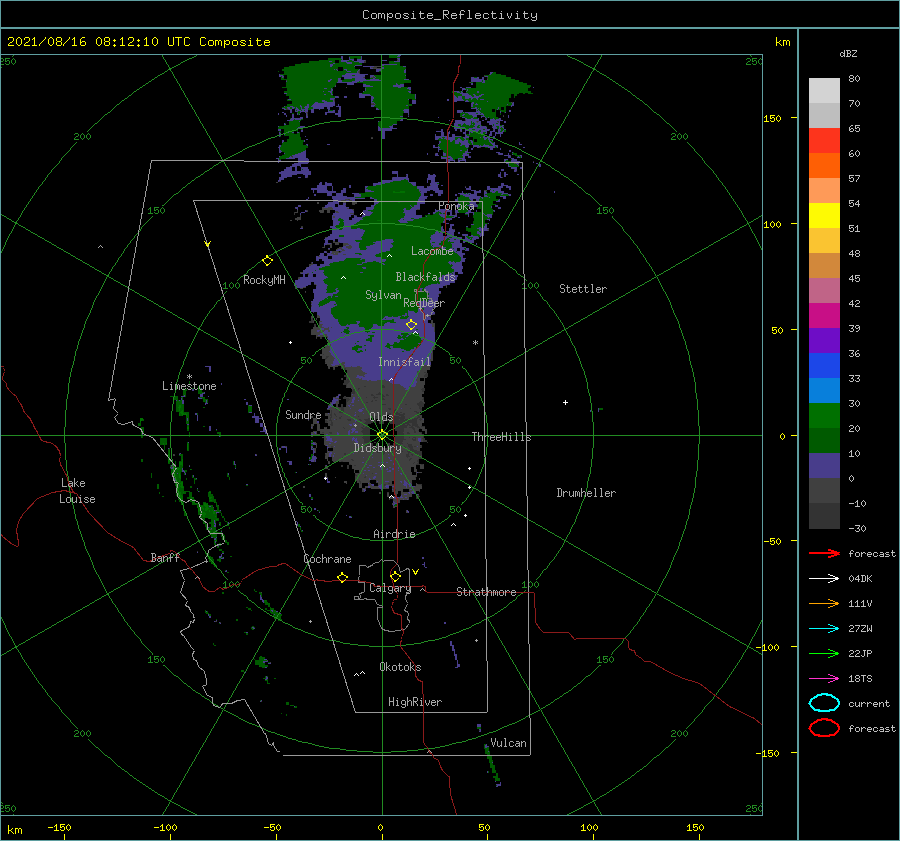
Task: Click the Okotoks label
Action: tap(400, 667)
